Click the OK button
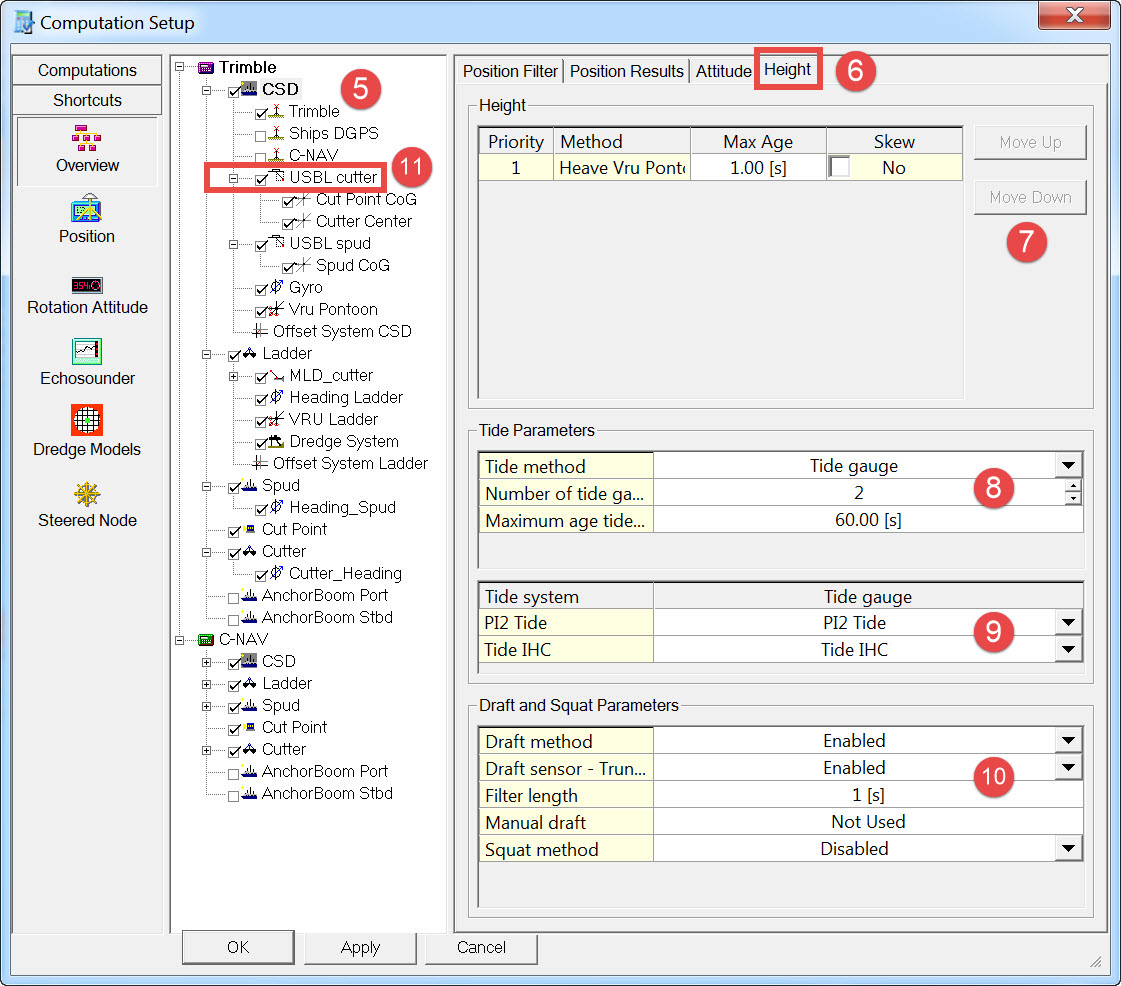The image size is (1121, 986). [238, 948]
